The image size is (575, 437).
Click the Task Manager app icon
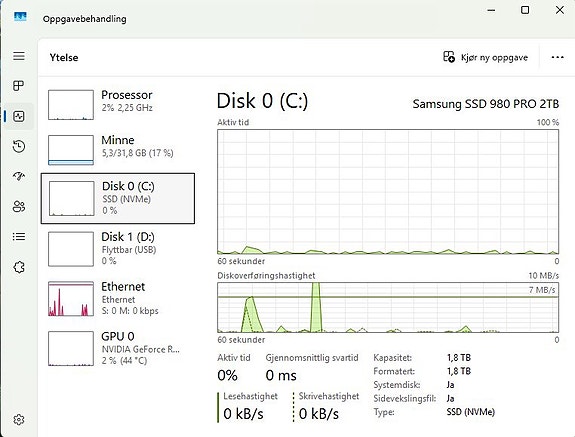tap(20, 16)
